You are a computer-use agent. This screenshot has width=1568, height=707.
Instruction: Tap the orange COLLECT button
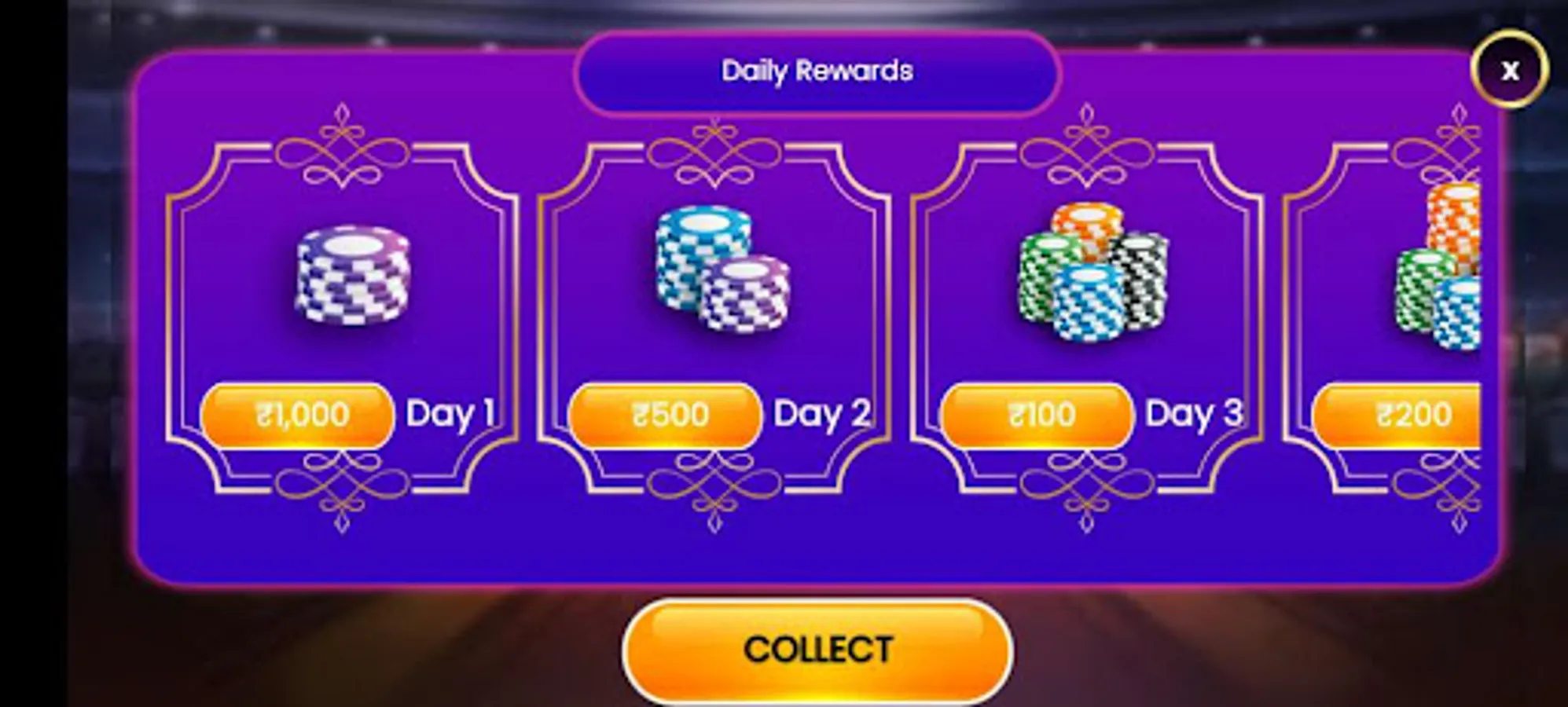click(x=817, y=650)
